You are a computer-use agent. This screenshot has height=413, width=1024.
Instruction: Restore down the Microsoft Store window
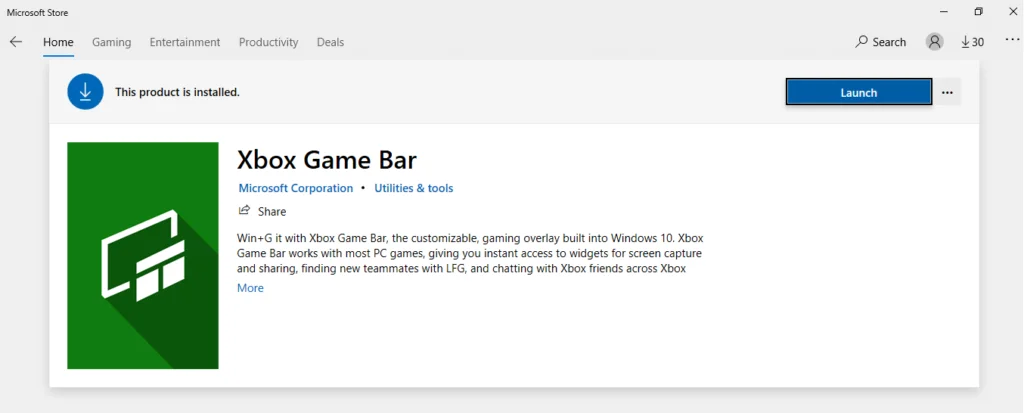978,12
